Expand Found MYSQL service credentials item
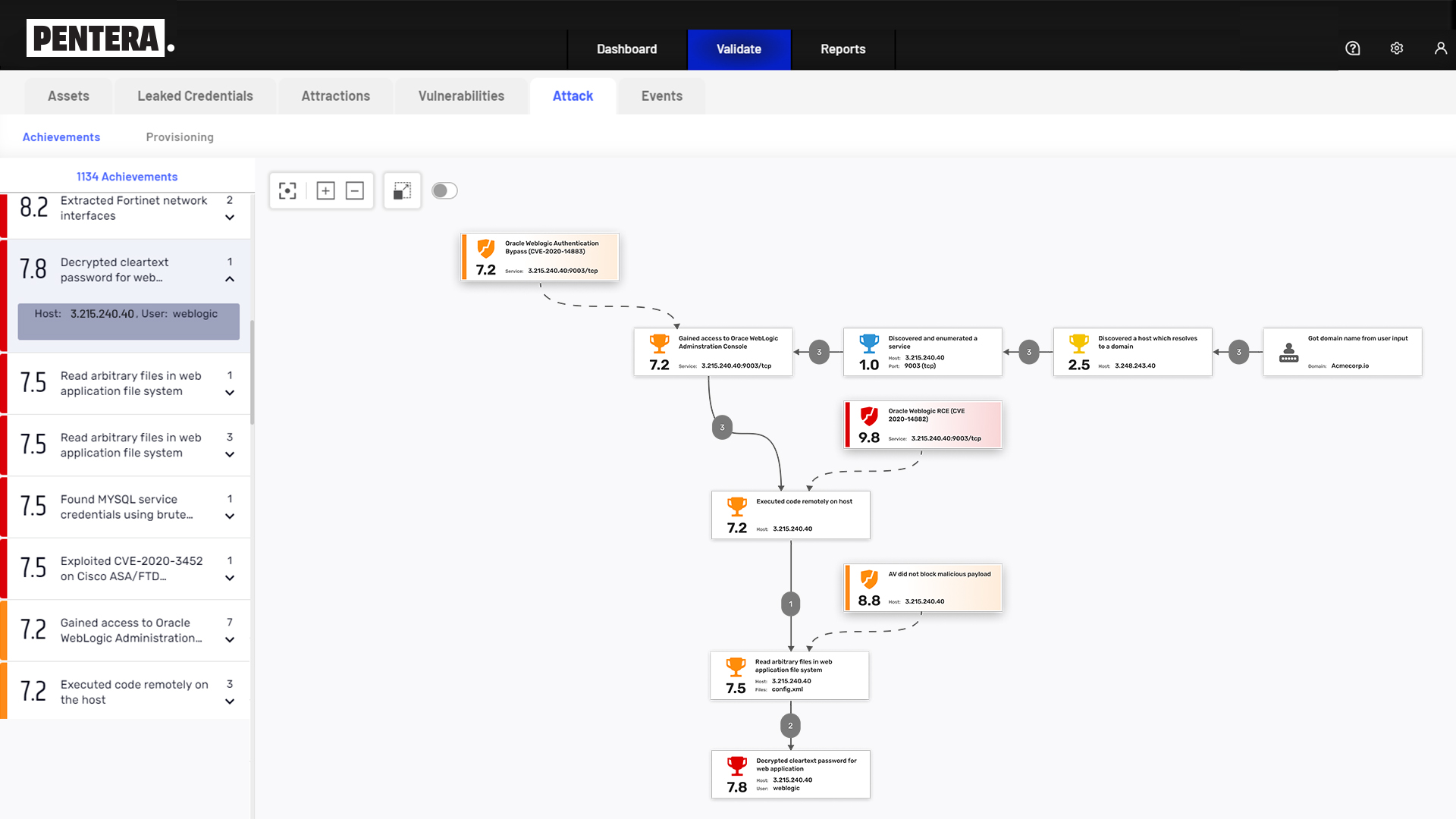Screen dimensions: 1456x819 pyautogui.click(x=230, y=516)
